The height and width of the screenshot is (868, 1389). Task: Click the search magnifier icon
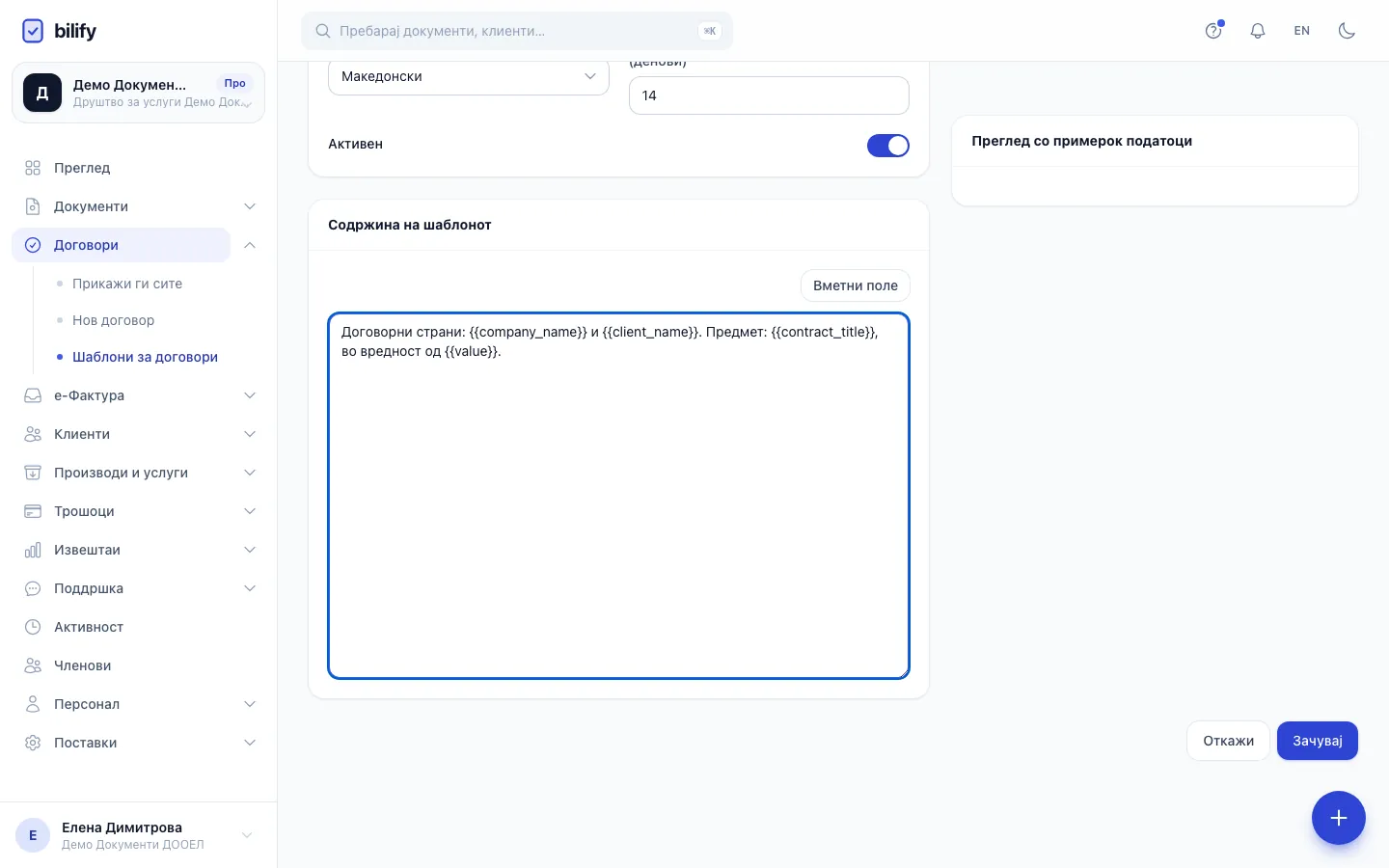[x=324, y=31]
